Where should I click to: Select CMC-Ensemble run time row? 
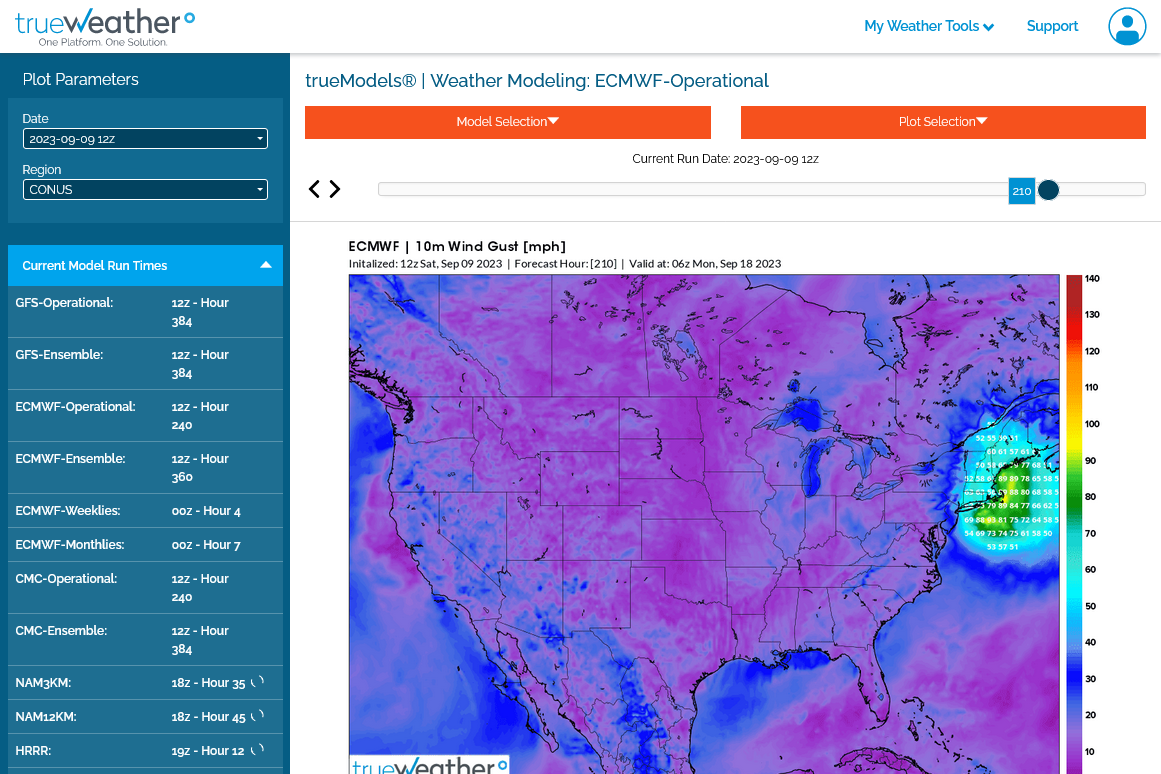pos(145,639)
